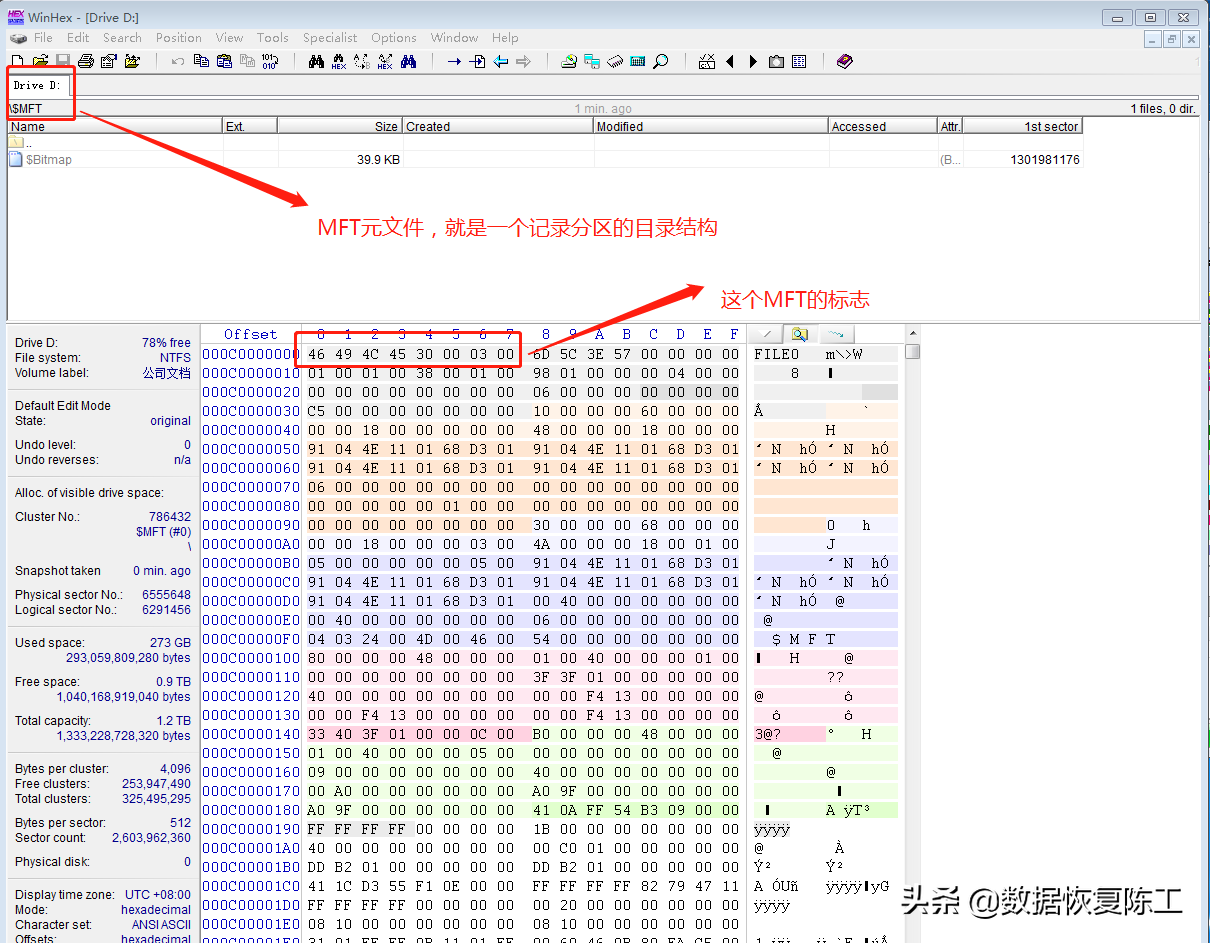Click the Calculator toolbar icon
1210x943 pixels.
pos(638,62)
